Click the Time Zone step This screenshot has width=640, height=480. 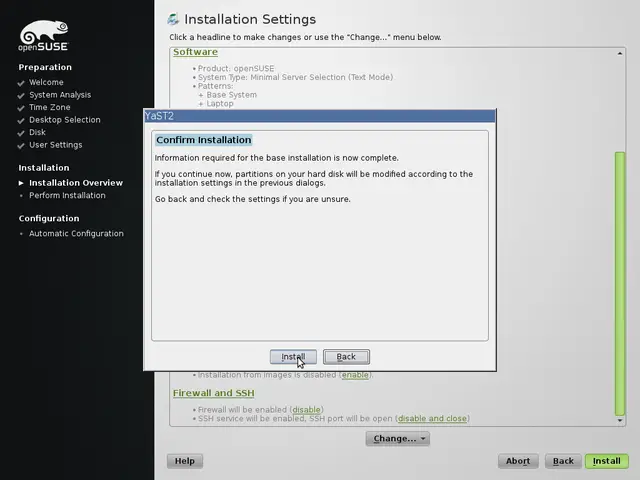(x=50, y=107)
